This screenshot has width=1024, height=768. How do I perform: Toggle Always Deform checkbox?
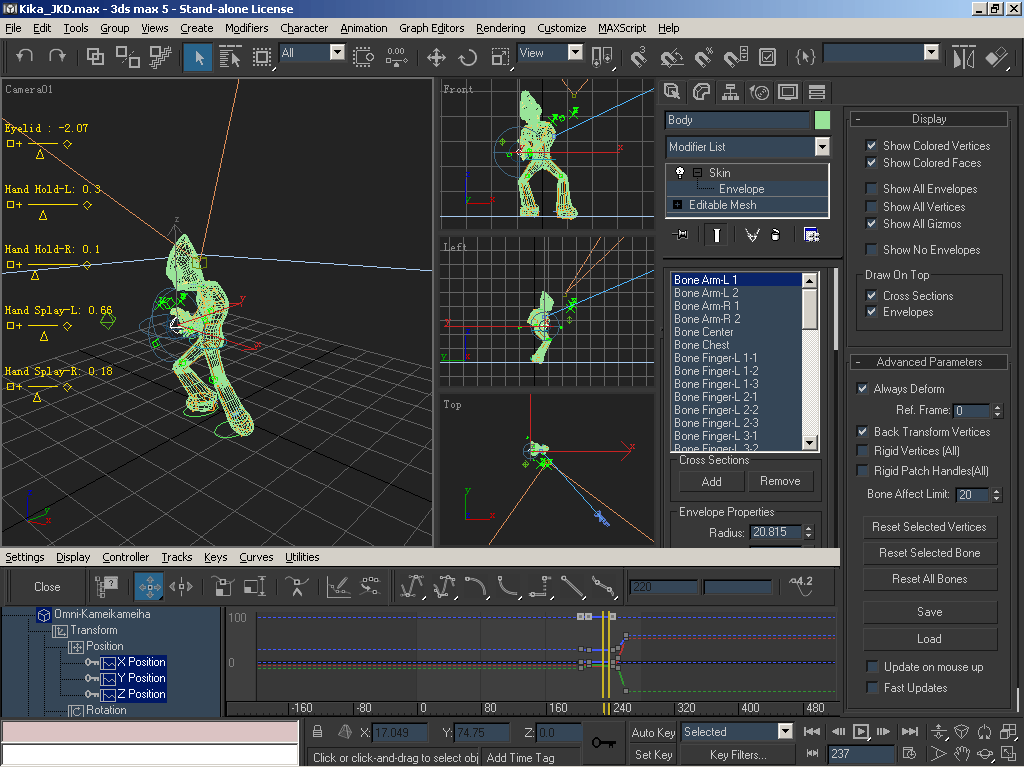tap(862, 389)
